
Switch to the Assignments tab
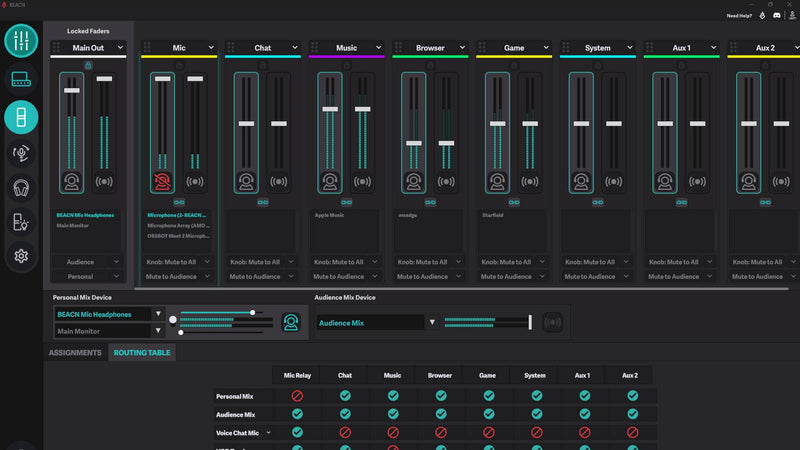point(75,353)
